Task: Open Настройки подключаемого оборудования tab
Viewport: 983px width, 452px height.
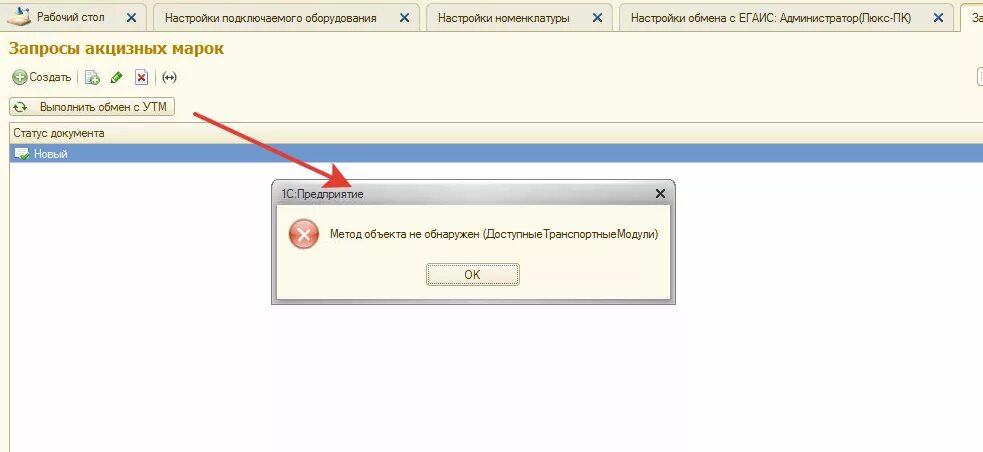Action: (271, 18)
